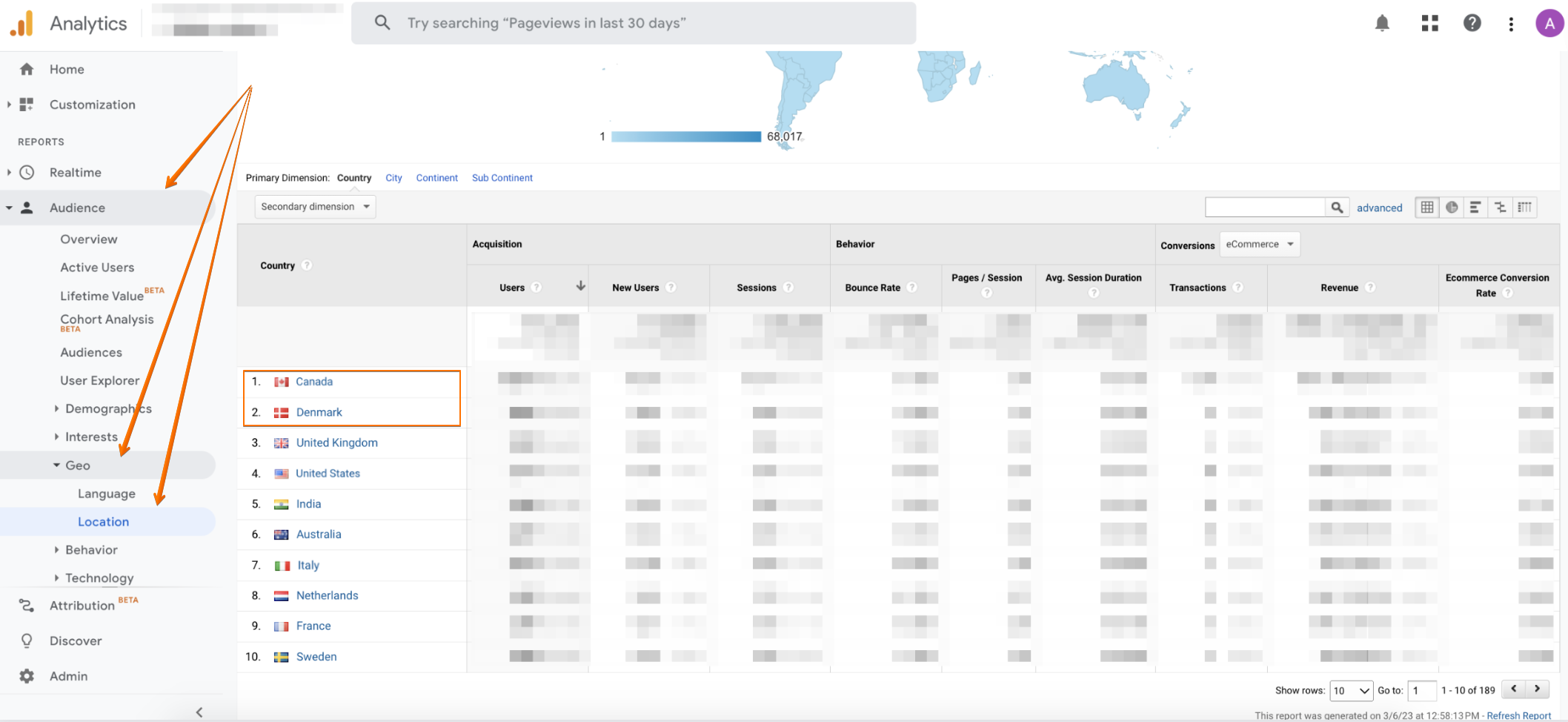Collapse the left sidebar chevron
The width and height of the screenshot is (1568, 722).
(x=199, y=712)
